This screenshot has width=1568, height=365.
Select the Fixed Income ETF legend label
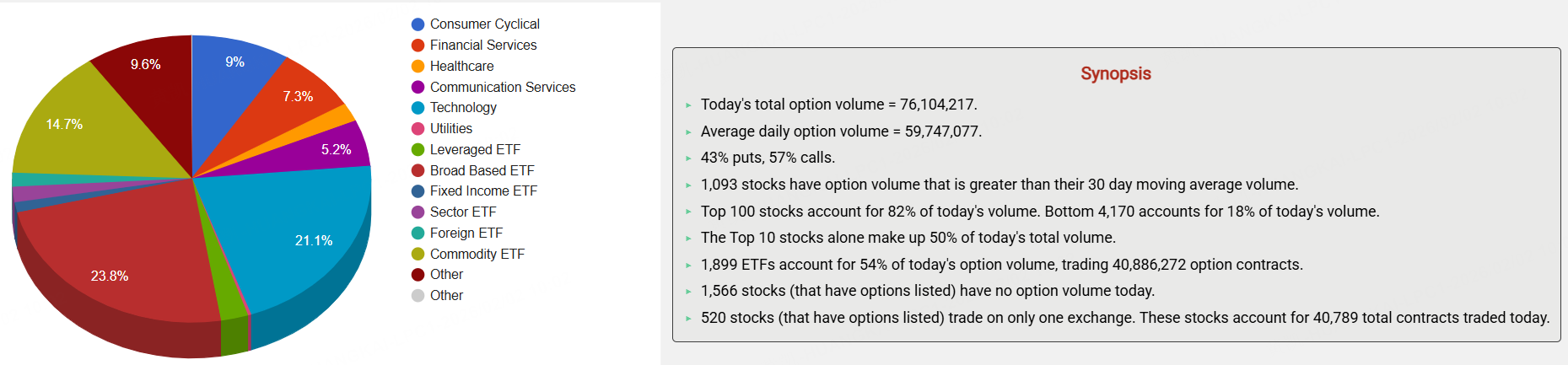pyautogui.click(x=483, y=191)
